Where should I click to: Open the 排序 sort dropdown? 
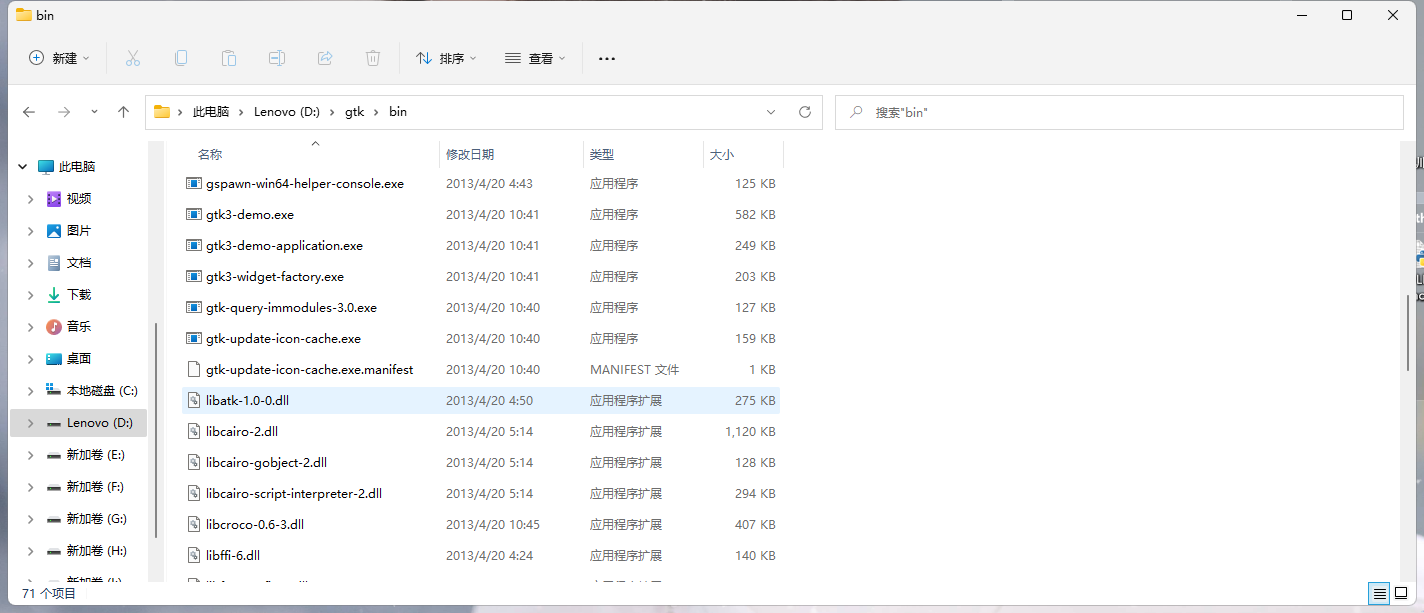pyautogui.click(x=446, y=58)
